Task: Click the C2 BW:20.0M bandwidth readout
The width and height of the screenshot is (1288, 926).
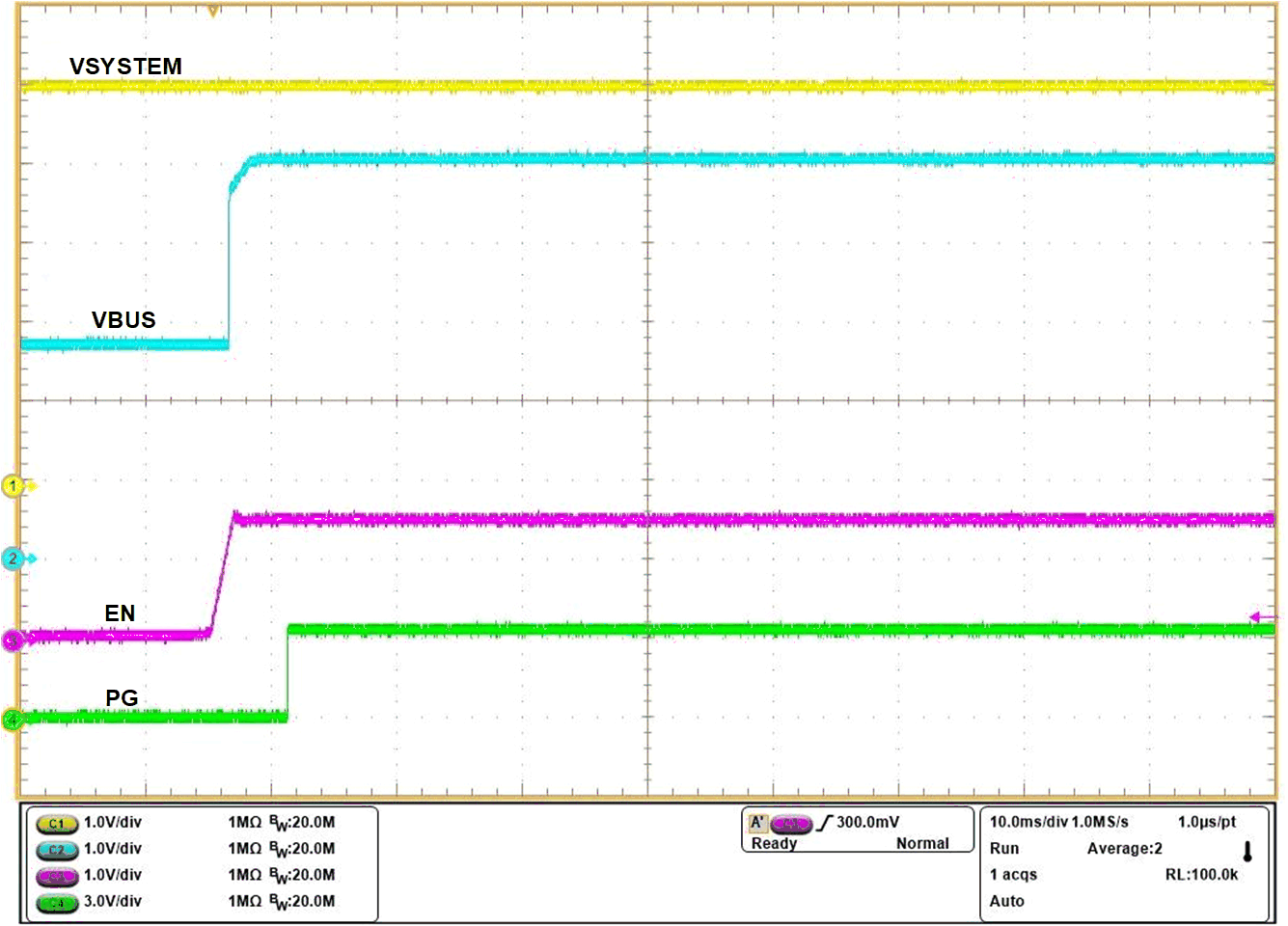Action: [x=302, y=849]
